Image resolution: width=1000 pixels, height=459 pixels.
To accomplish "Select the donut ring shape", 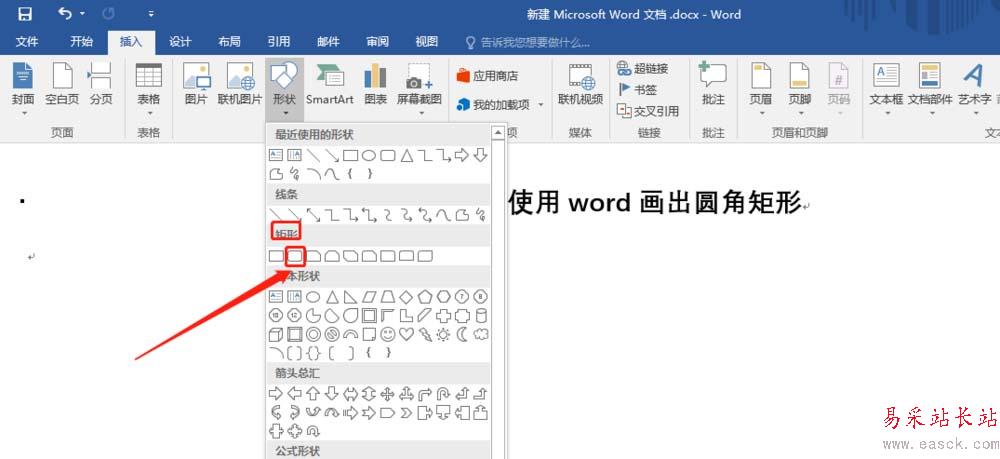I will coord(312,334).
